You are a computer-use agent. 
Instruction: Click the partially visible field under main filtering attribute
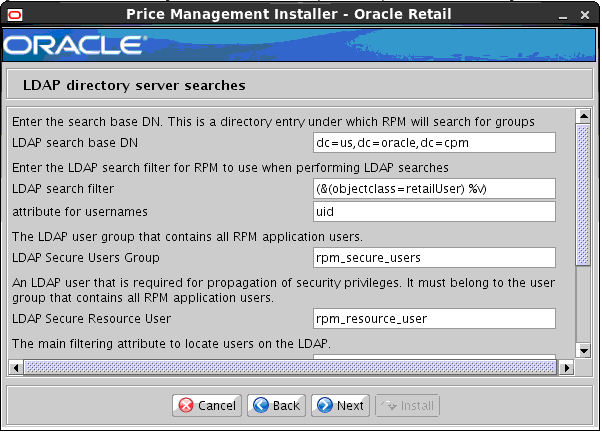[x=434, y=357]
